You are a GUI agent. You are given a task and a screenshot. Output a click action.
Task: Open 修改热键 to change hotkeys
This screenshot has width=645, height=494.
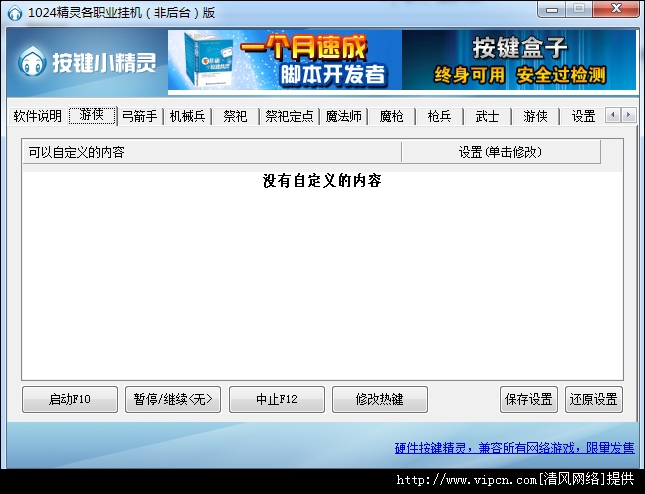pyautogui.click(x=380, y=399)
